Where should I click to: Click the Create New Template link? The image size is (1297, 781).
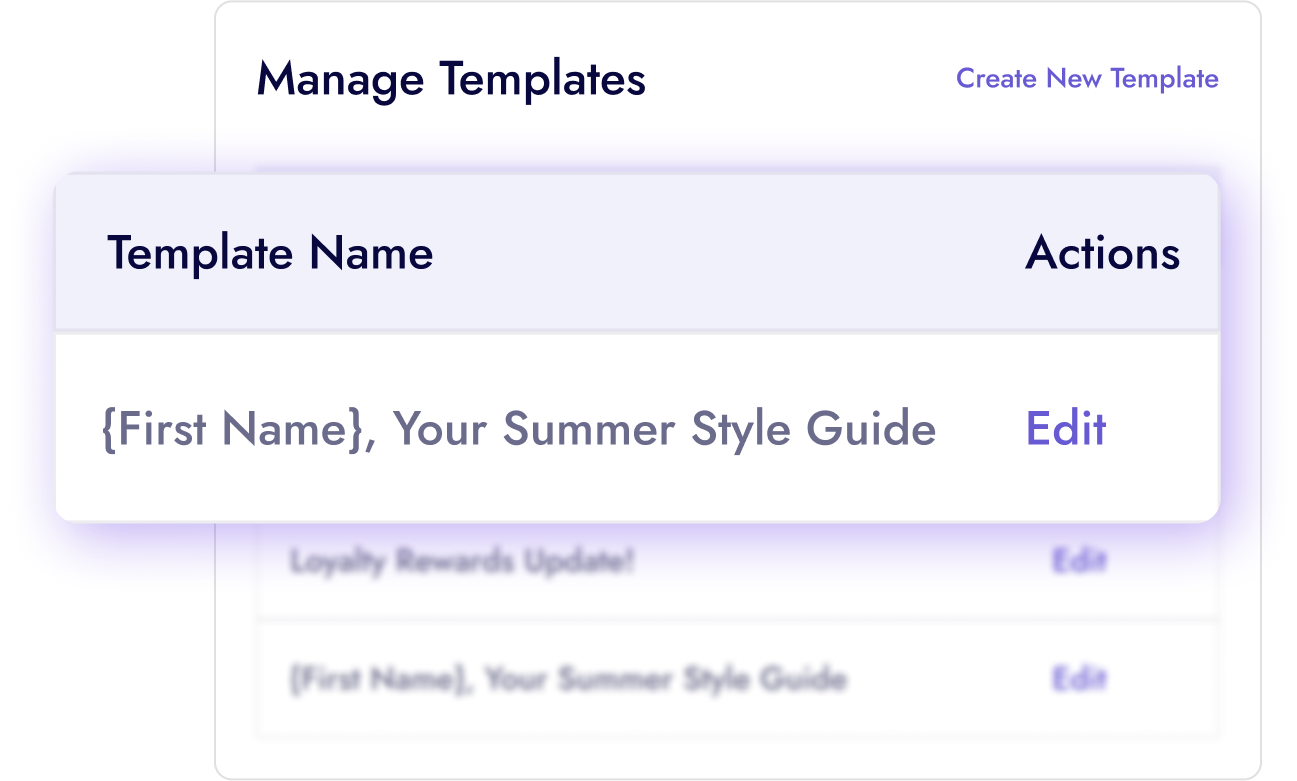click(1086, 78)
